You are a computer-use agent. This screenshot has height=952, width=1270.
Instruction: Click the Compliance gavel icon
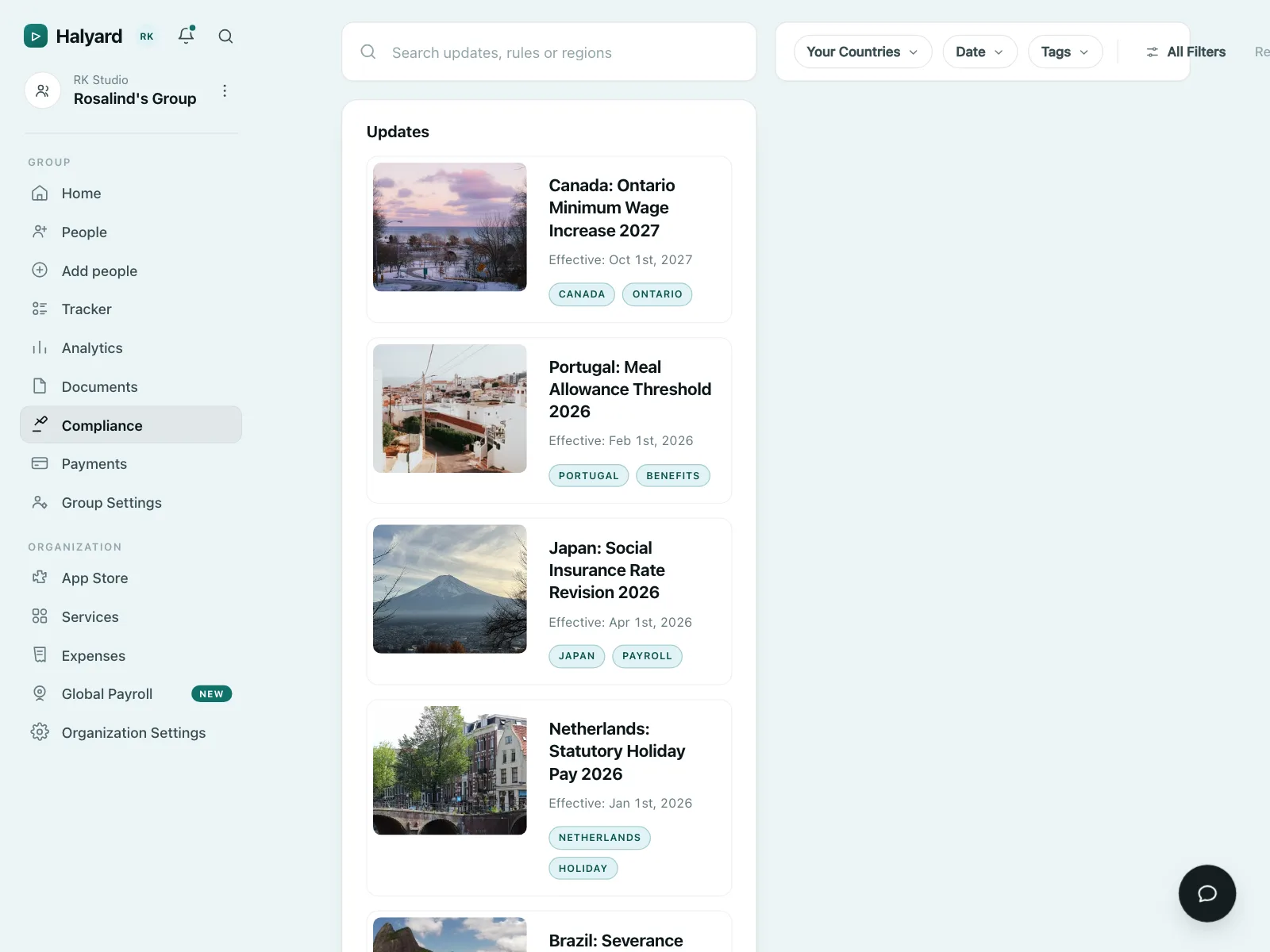[x=40, y=424]
